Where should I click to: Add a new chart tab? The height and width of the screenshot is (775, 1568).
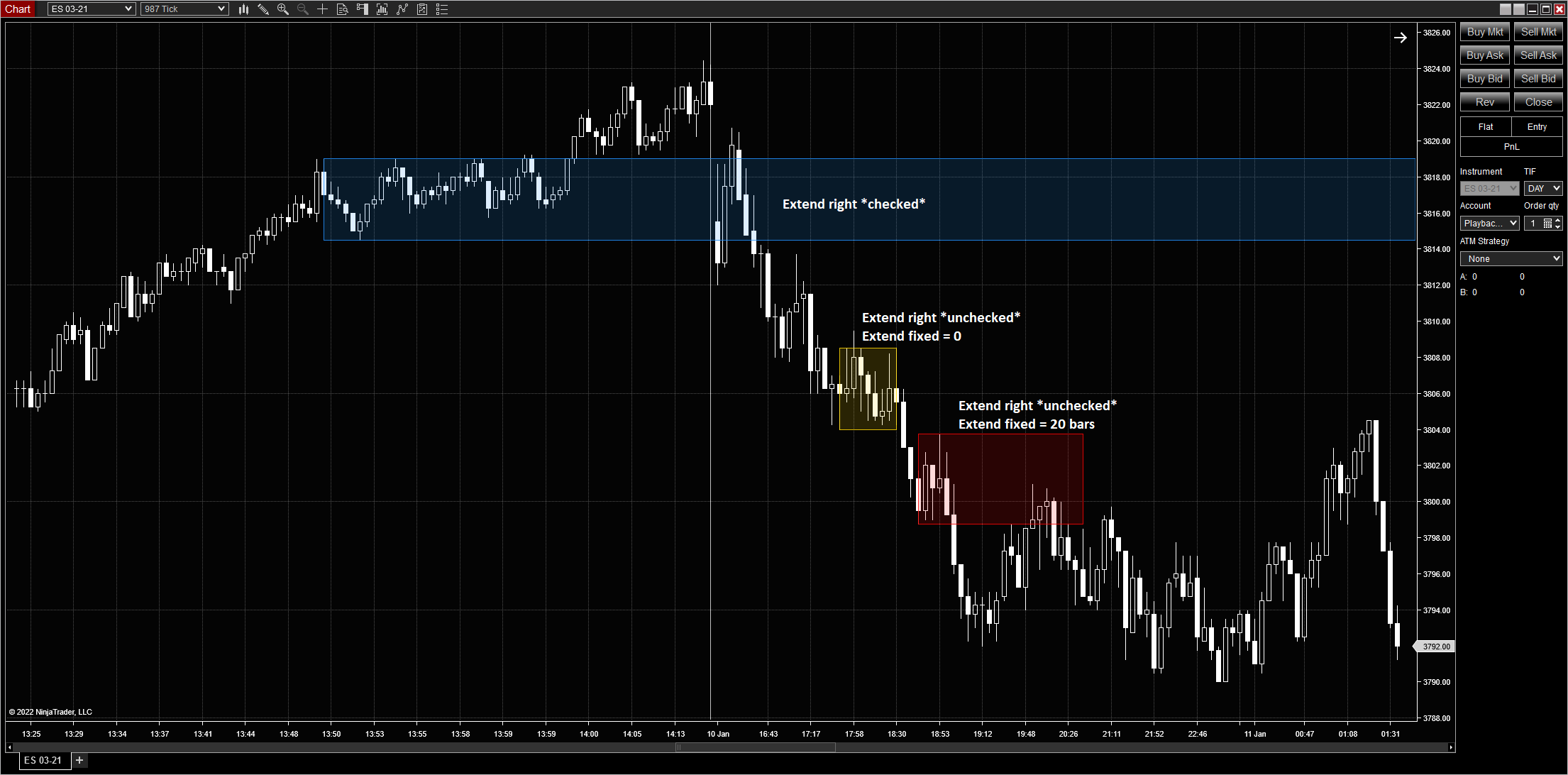[79, 760]
